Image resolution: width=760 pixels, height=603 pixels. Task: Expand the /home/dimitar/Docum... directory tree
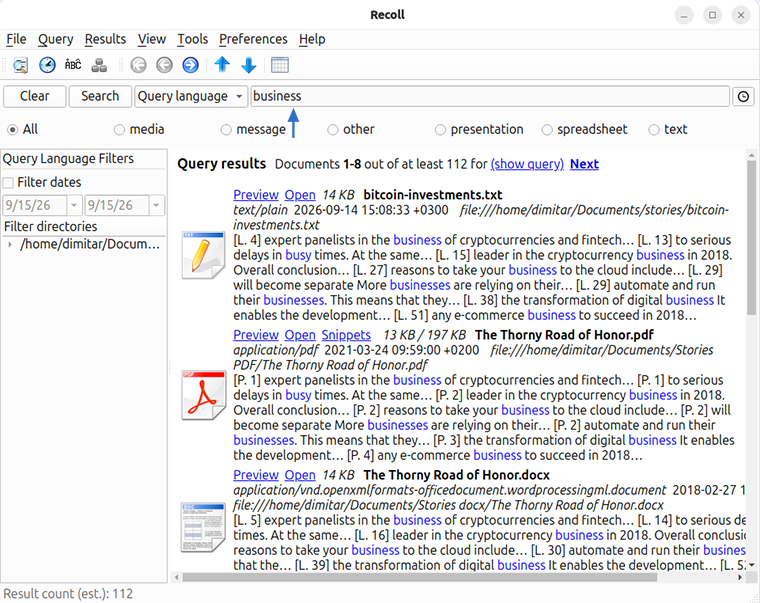coord(10,244)
